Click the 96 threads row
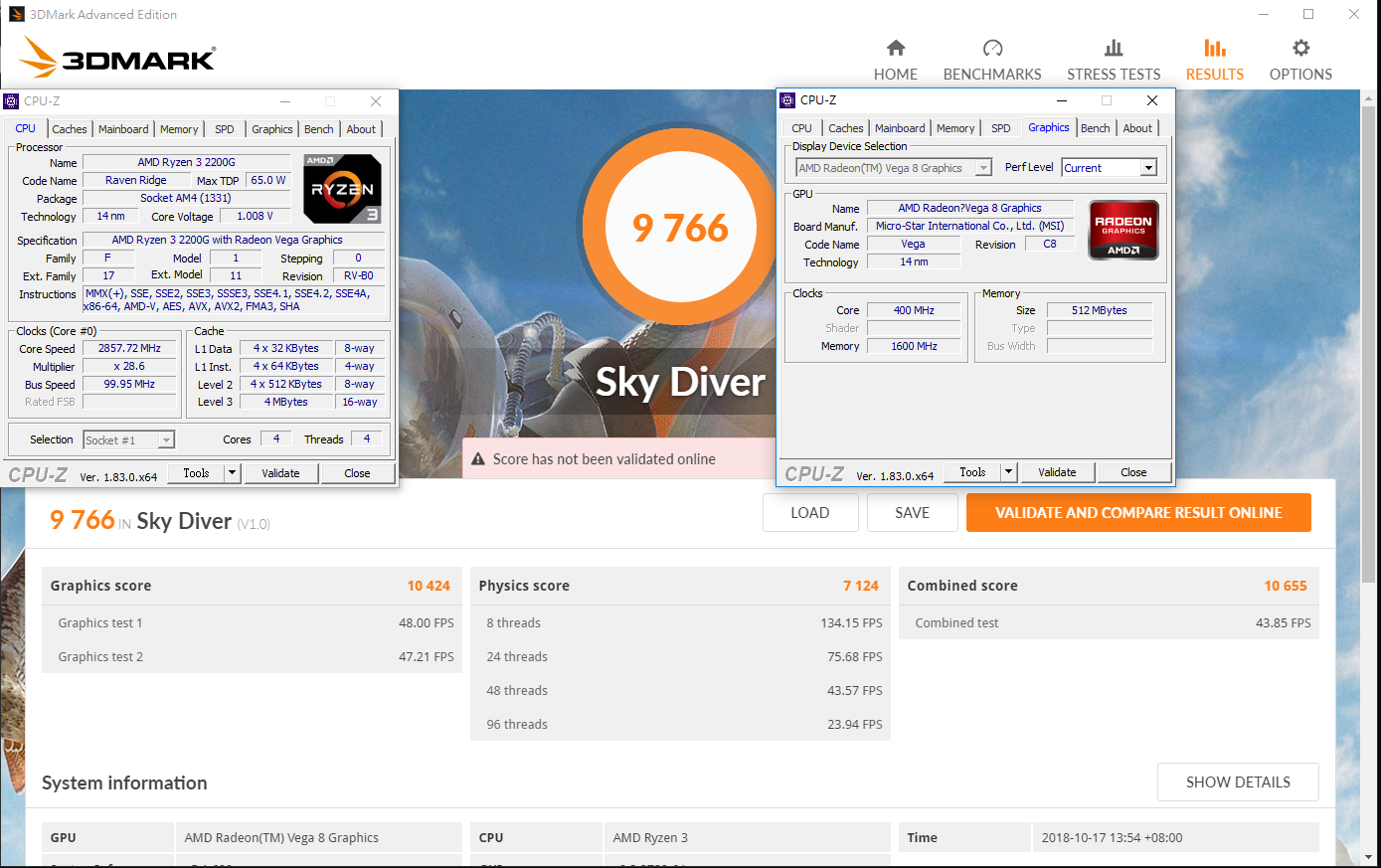Viewport: 1381px width, 868px height. tap(681, 724)
